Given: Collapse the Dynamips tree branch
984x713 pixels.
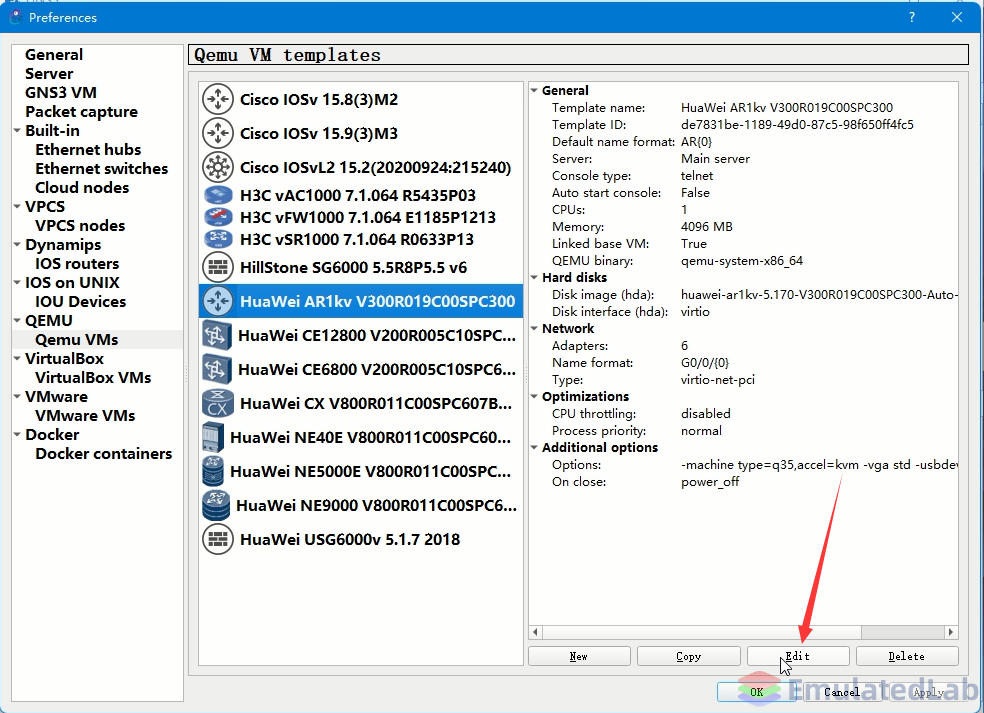Looking at the screenshot, I should [18, 245].
